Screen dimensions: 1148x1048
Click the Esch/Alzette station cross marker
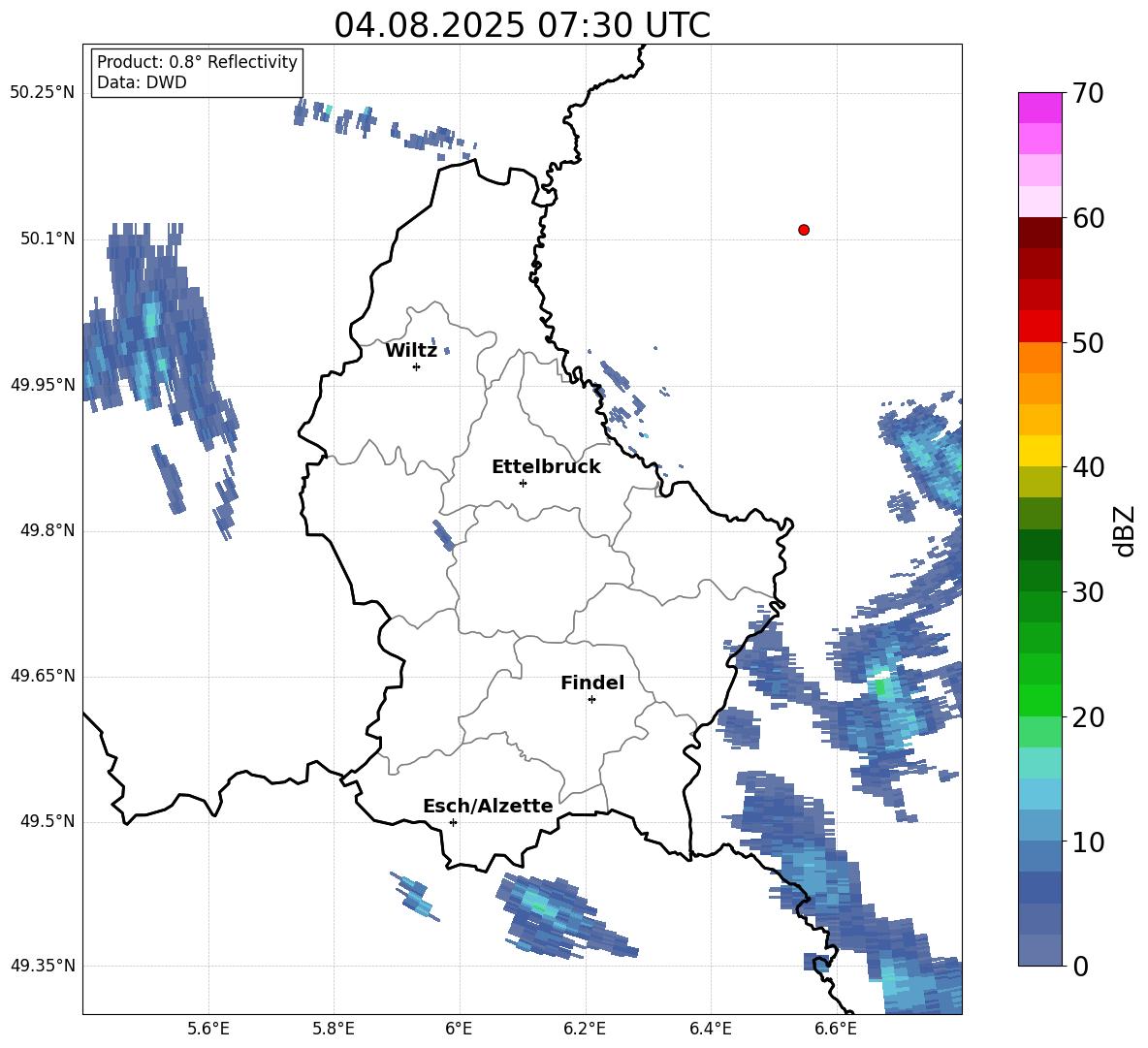pos(453,822)
